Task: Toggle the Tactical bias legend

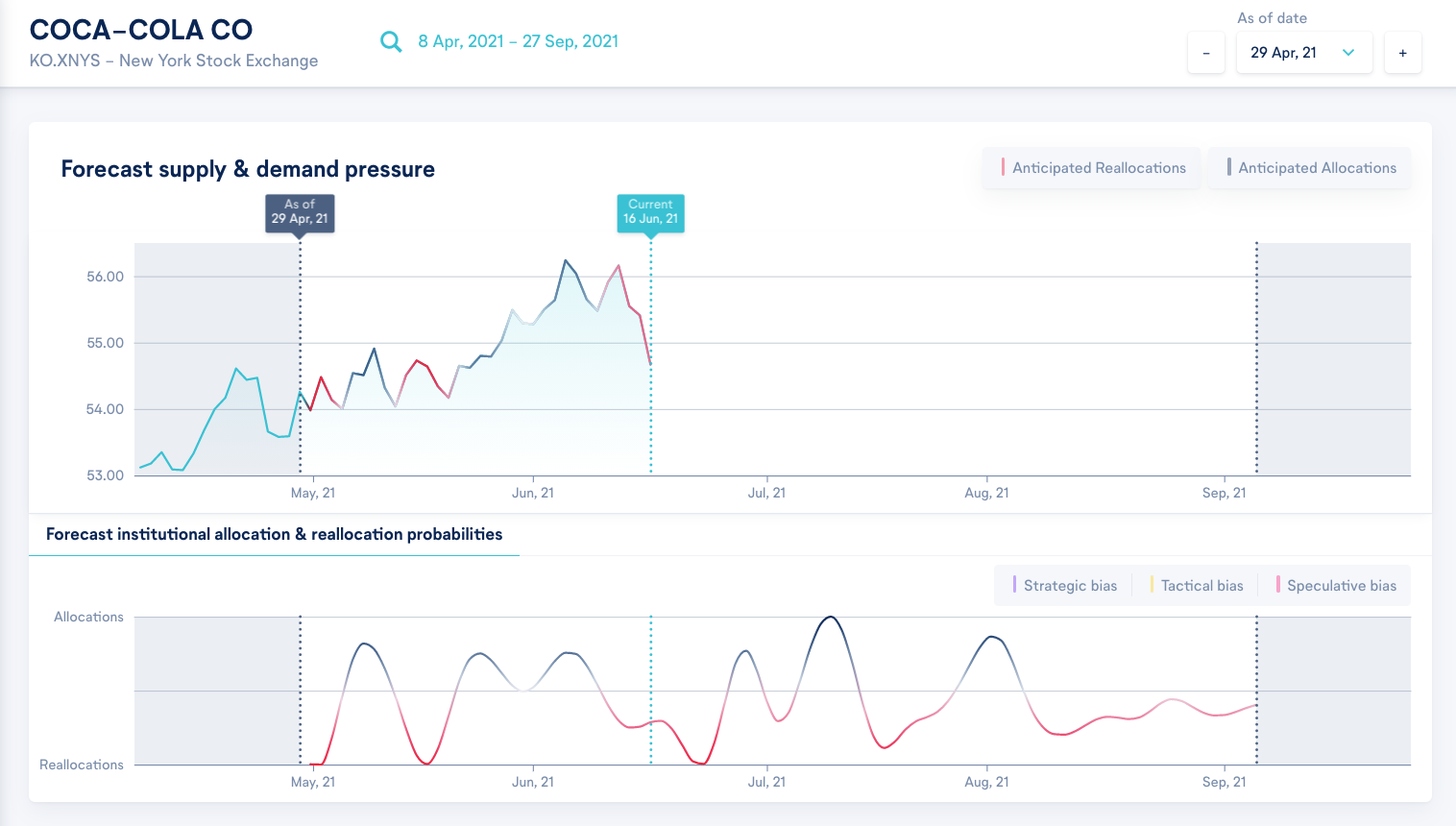Action: tap(1197, 586)
